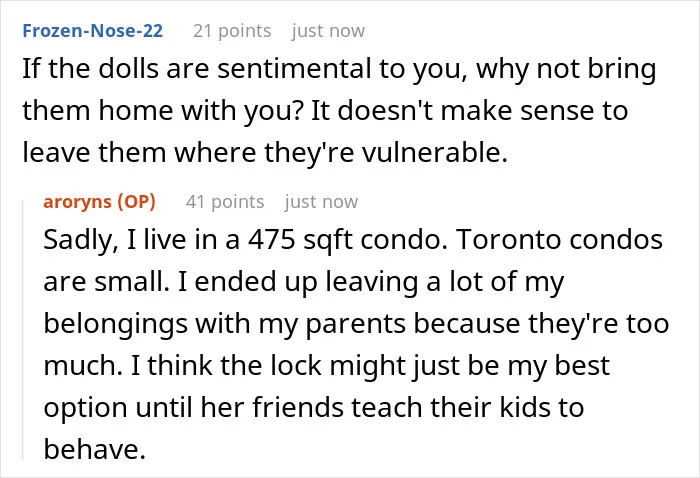Screen dimensions: 700x478
Task: Click the final word 'behave.'
Action: click(x=95, y=449)
